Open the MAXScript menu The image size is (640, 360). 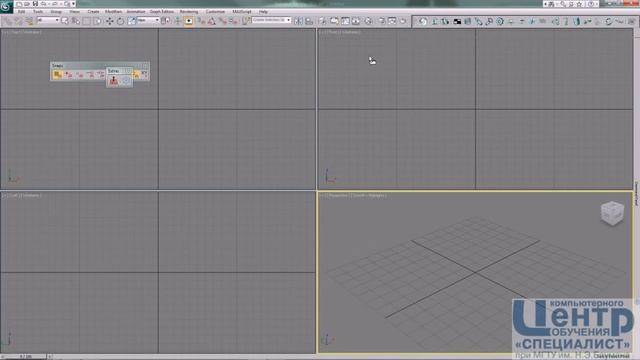tap(242, 11)
